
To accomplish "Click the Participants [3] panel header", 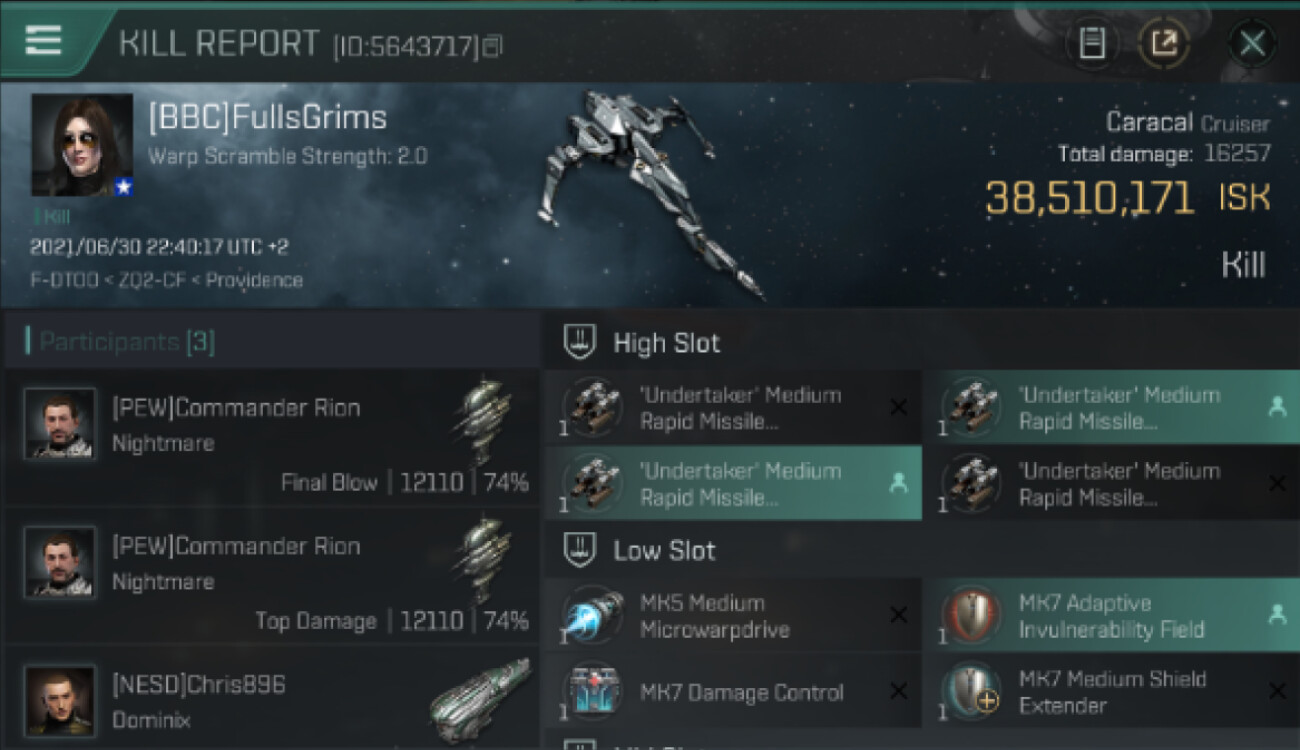I will [x=270, y=342].
